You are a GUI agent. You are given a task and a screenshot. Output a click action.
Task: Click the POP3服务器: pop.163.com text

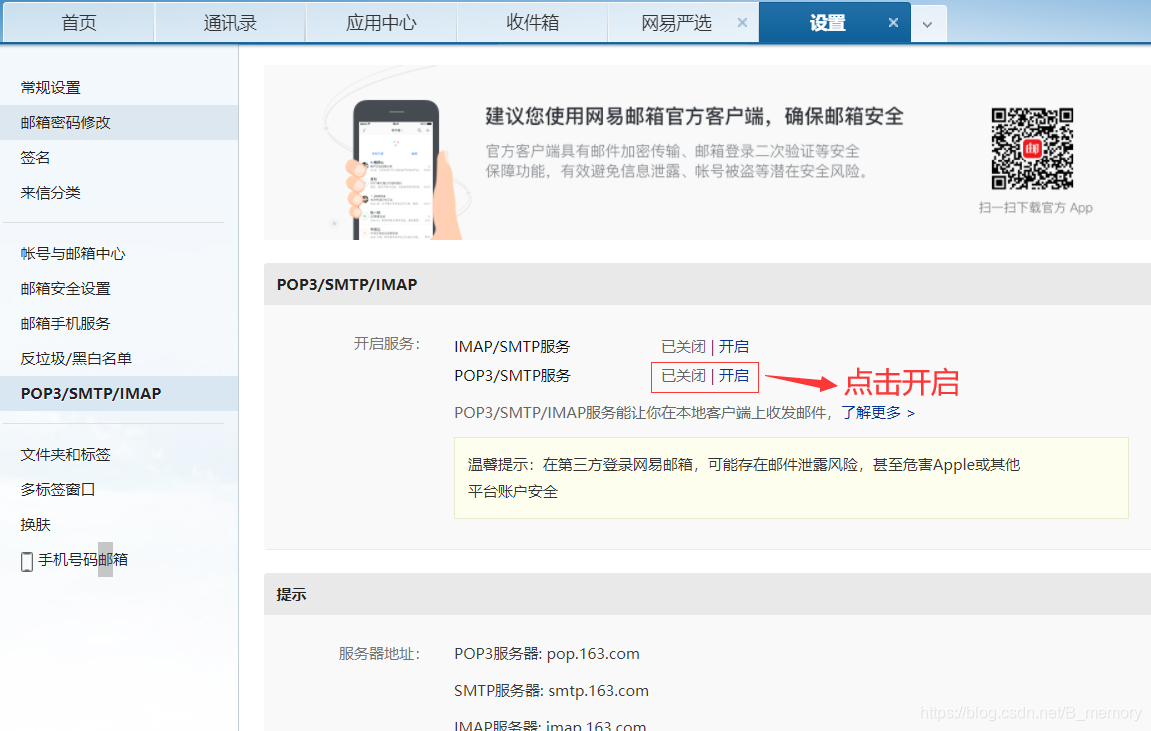[x=547, y=654]
